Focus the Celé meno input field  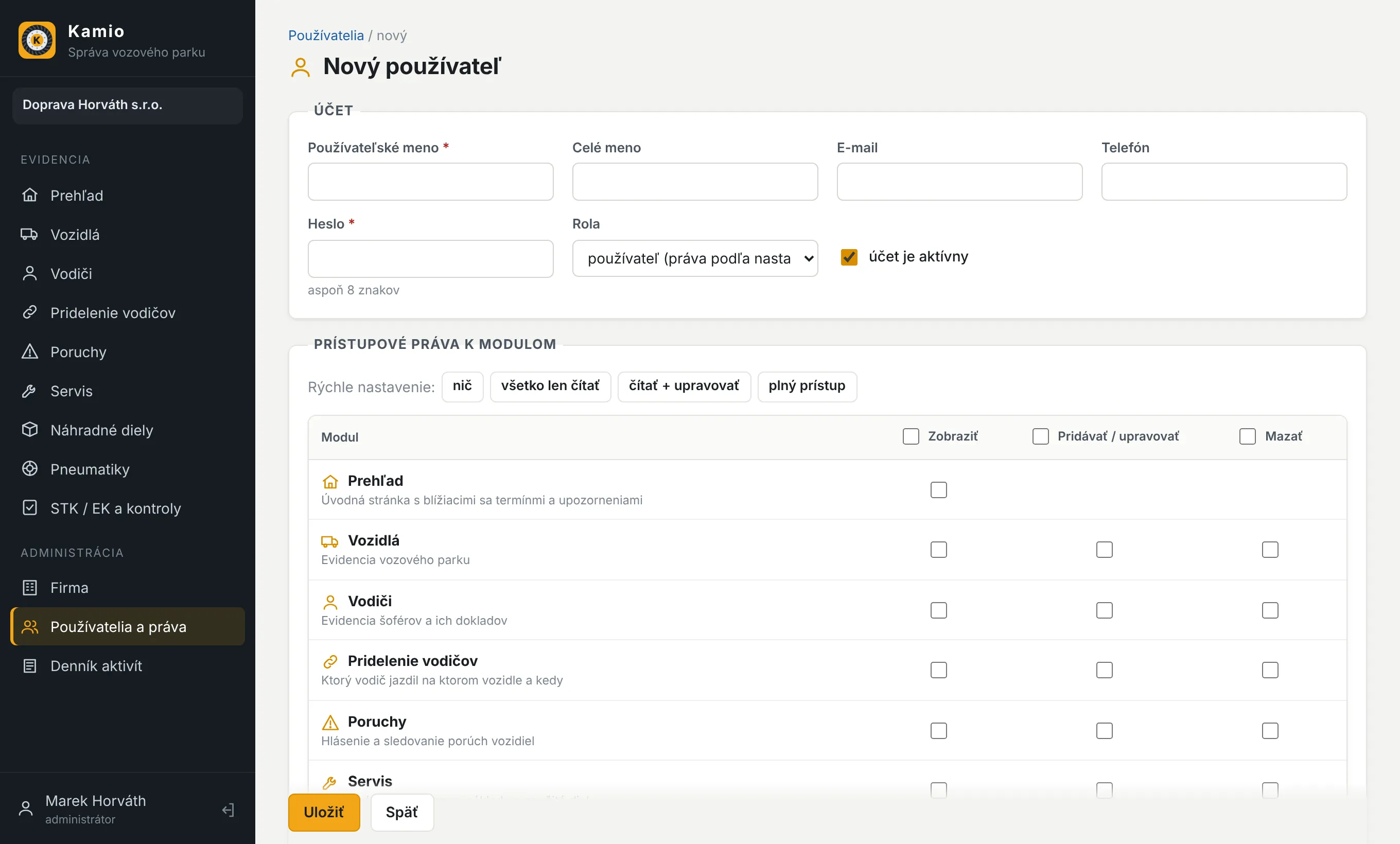click(x=695, y=182)
